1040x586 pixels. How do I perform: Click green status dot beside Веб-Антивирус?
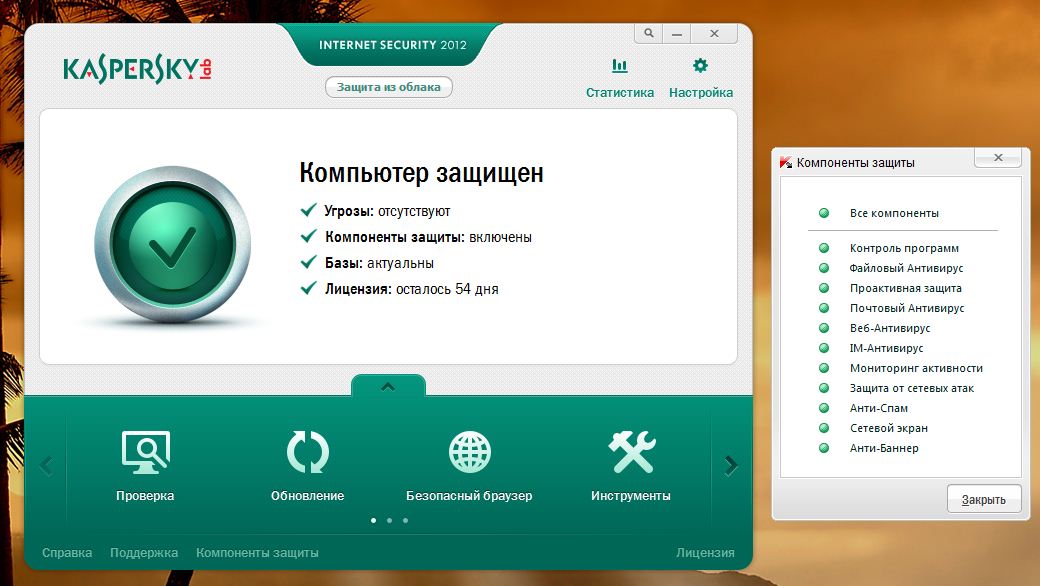click(824, 327)
